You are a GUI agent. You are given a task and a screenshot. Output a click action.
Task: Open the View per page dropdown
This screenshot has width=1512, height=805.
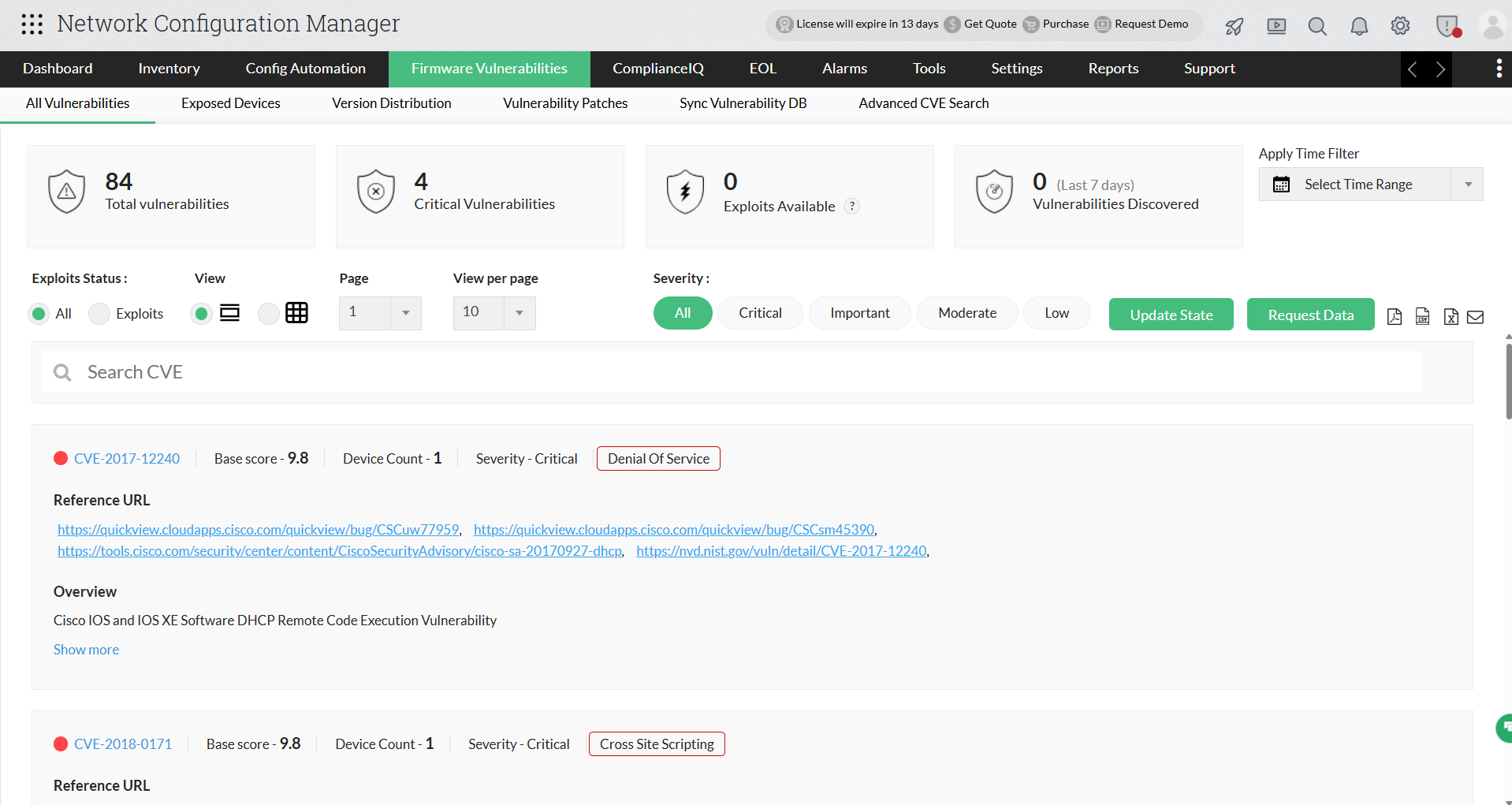[x=519, y=313]
